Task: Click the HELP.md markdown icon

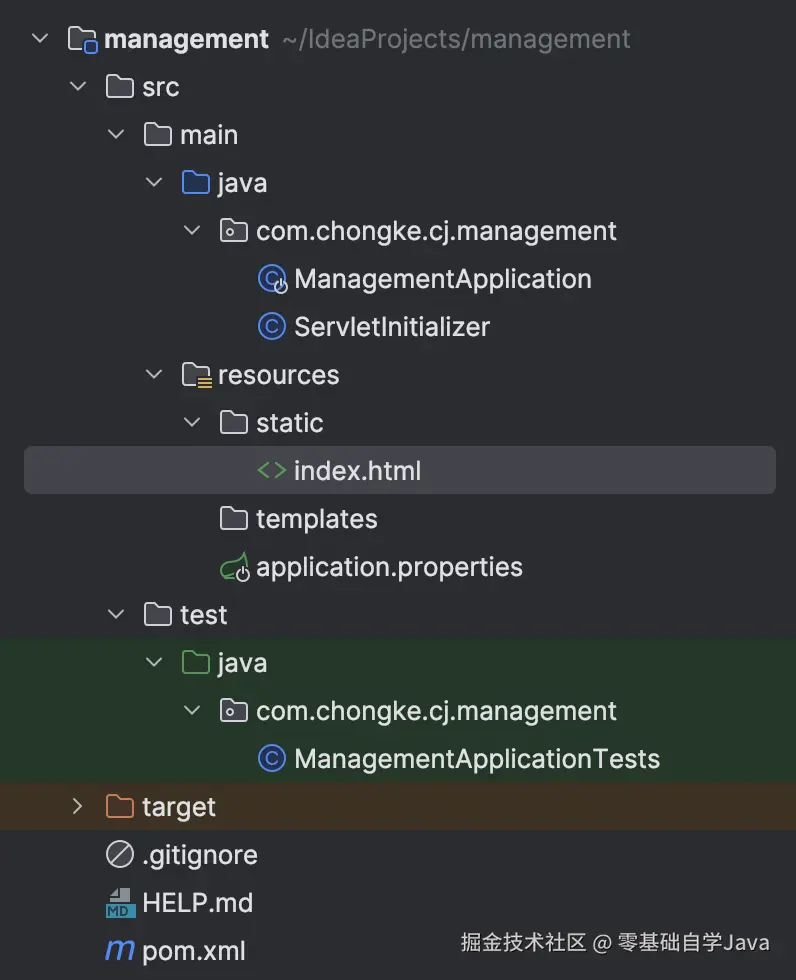Action: pyautogui.click(x=120, y=903)
